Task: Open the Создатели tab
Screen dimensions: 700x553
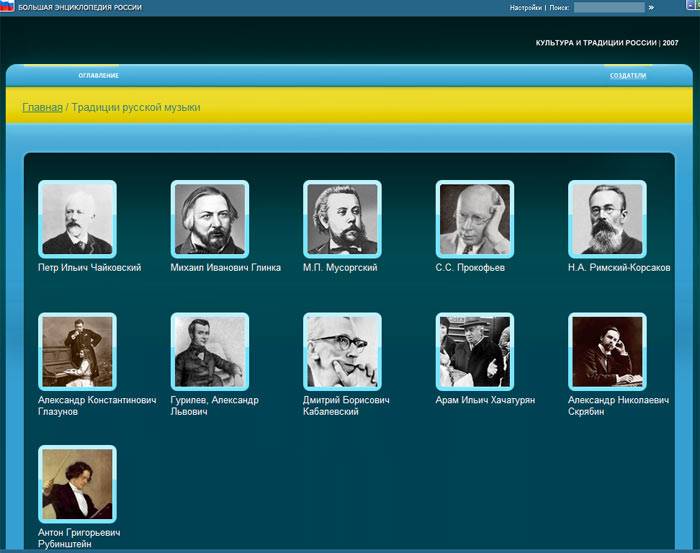Action: (628, 75)
